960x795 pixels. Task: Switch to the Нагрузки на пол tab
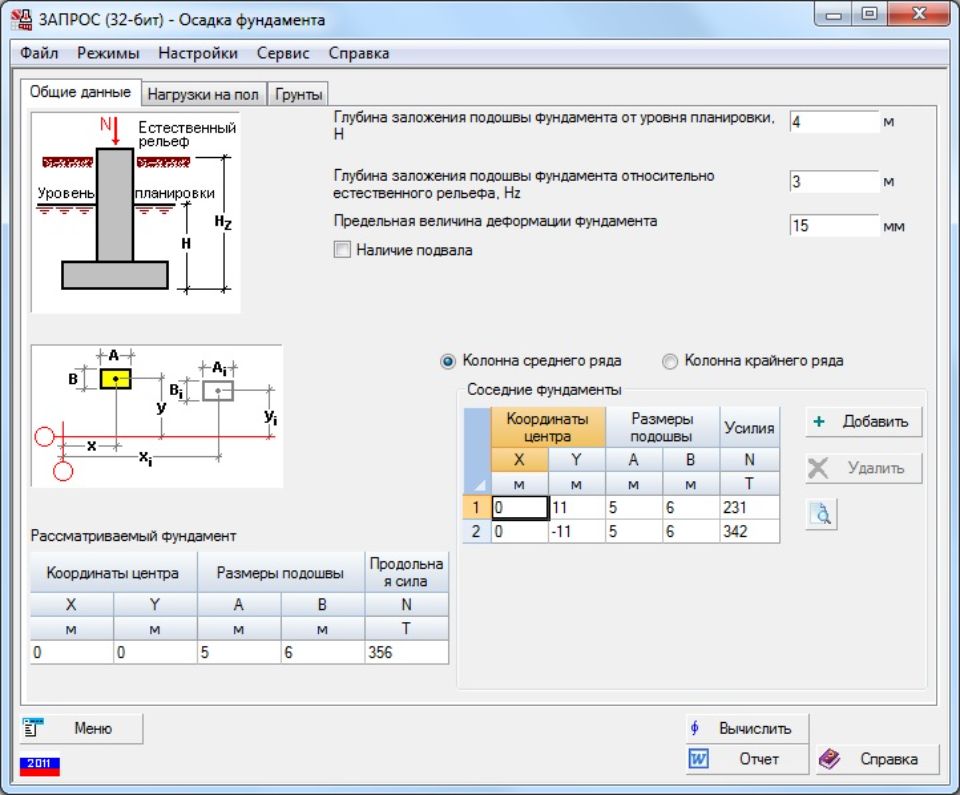point(203,95)
